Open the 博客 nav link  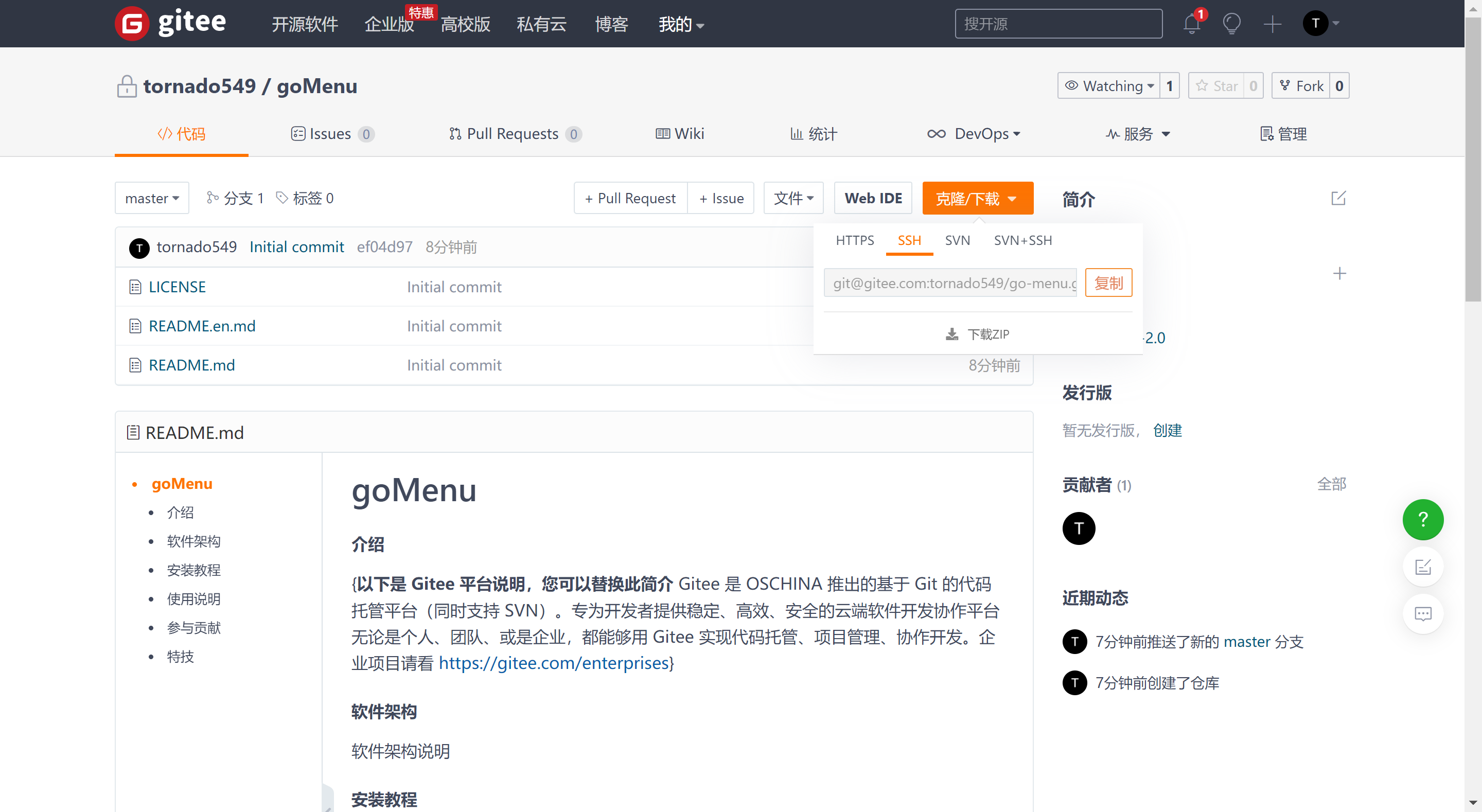coord(611,24)
